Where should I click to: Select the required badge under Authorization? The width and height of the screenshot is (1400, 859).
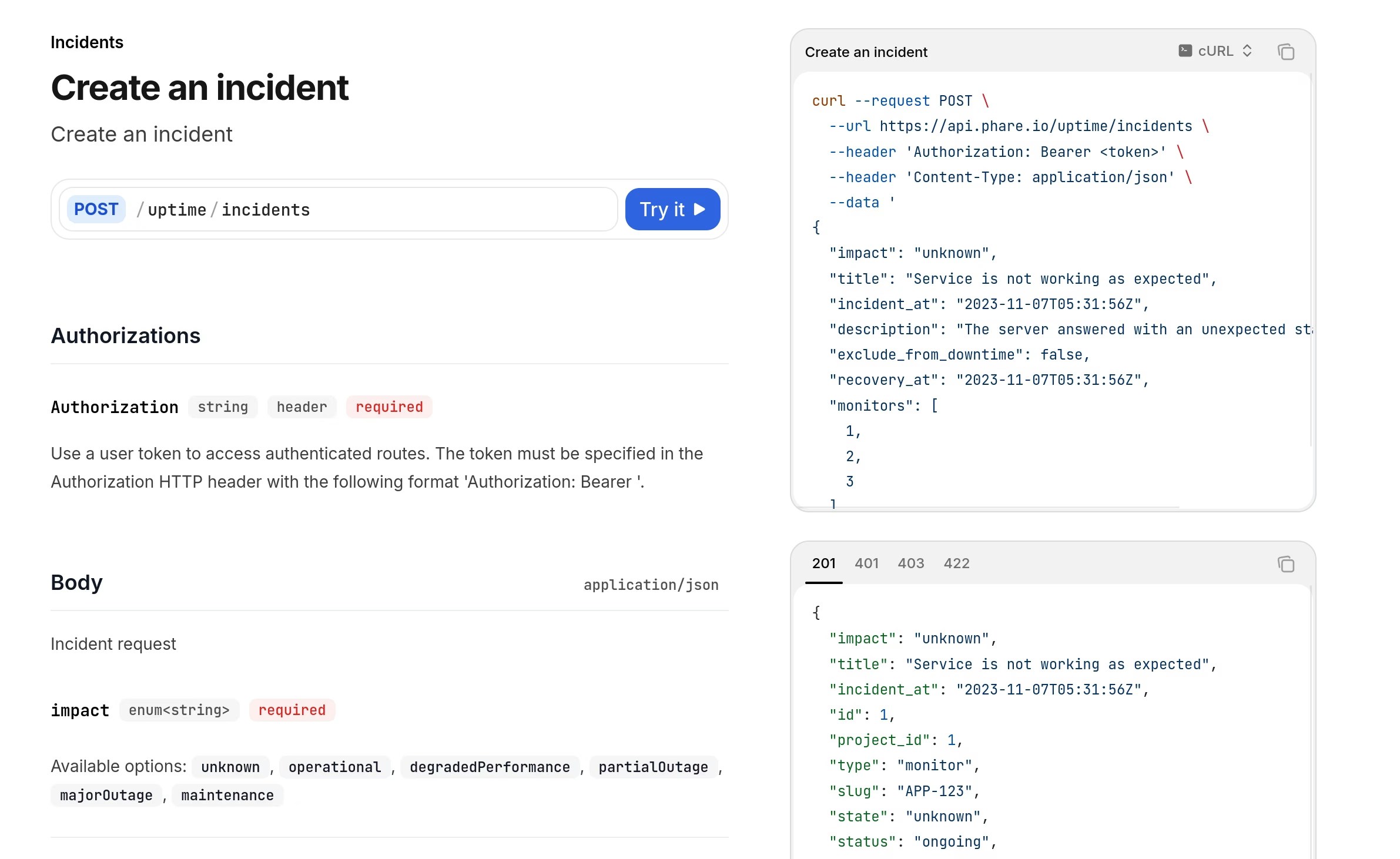point(389,407)
